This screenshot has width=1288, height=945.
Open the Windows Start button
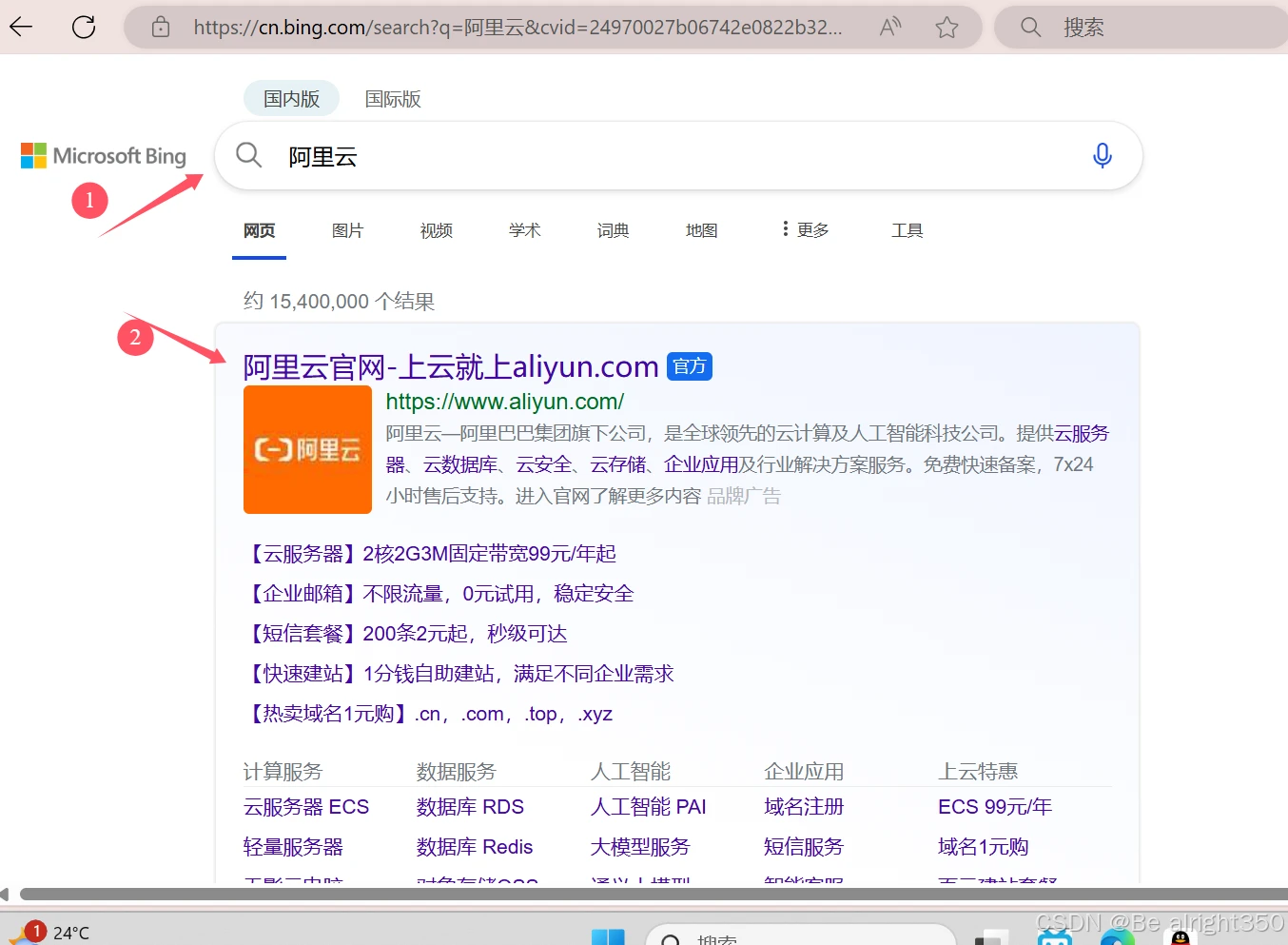[608, 936]
